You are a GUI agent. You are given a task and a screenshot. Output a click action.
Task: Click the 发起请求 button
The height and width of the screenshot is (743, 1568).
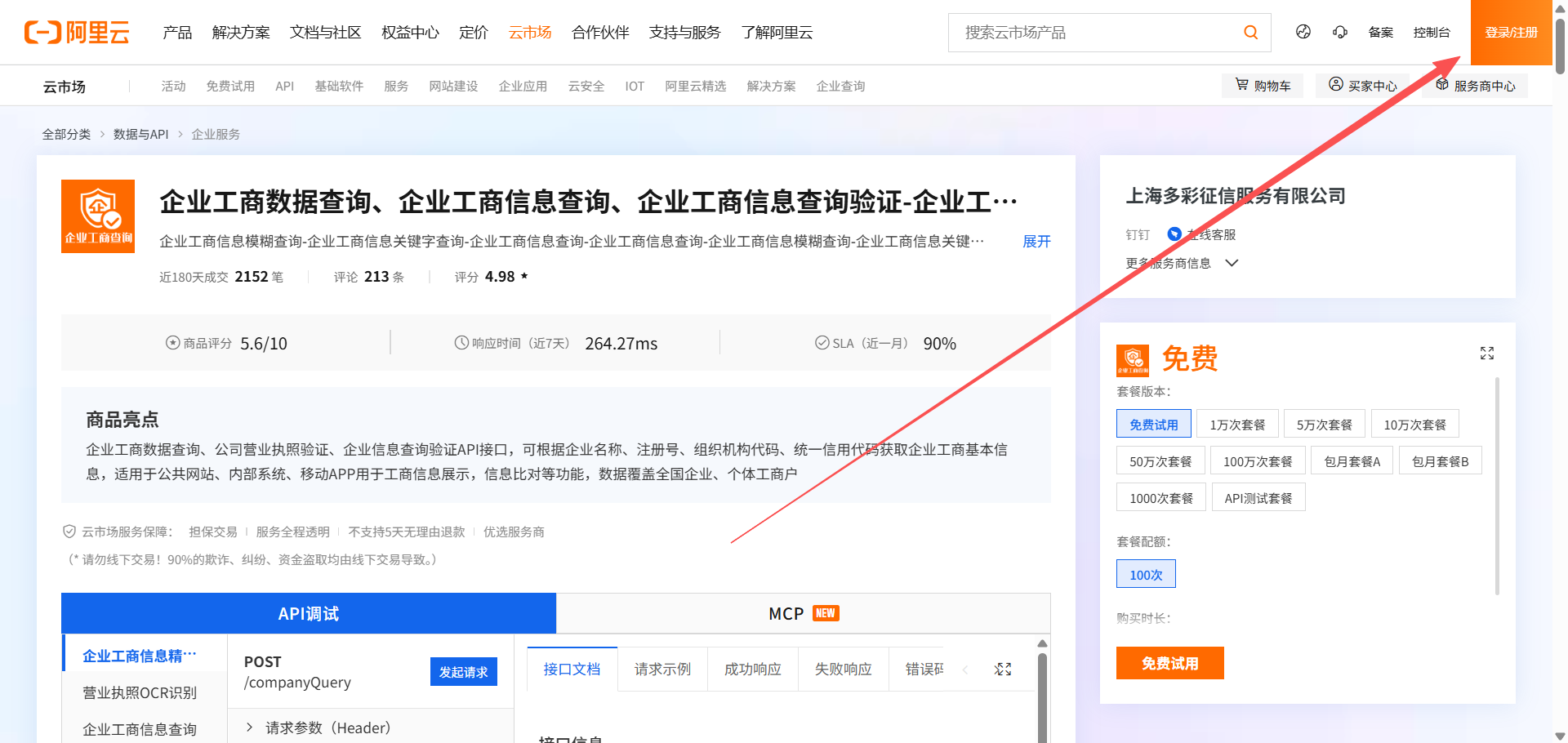pos(463,672)
